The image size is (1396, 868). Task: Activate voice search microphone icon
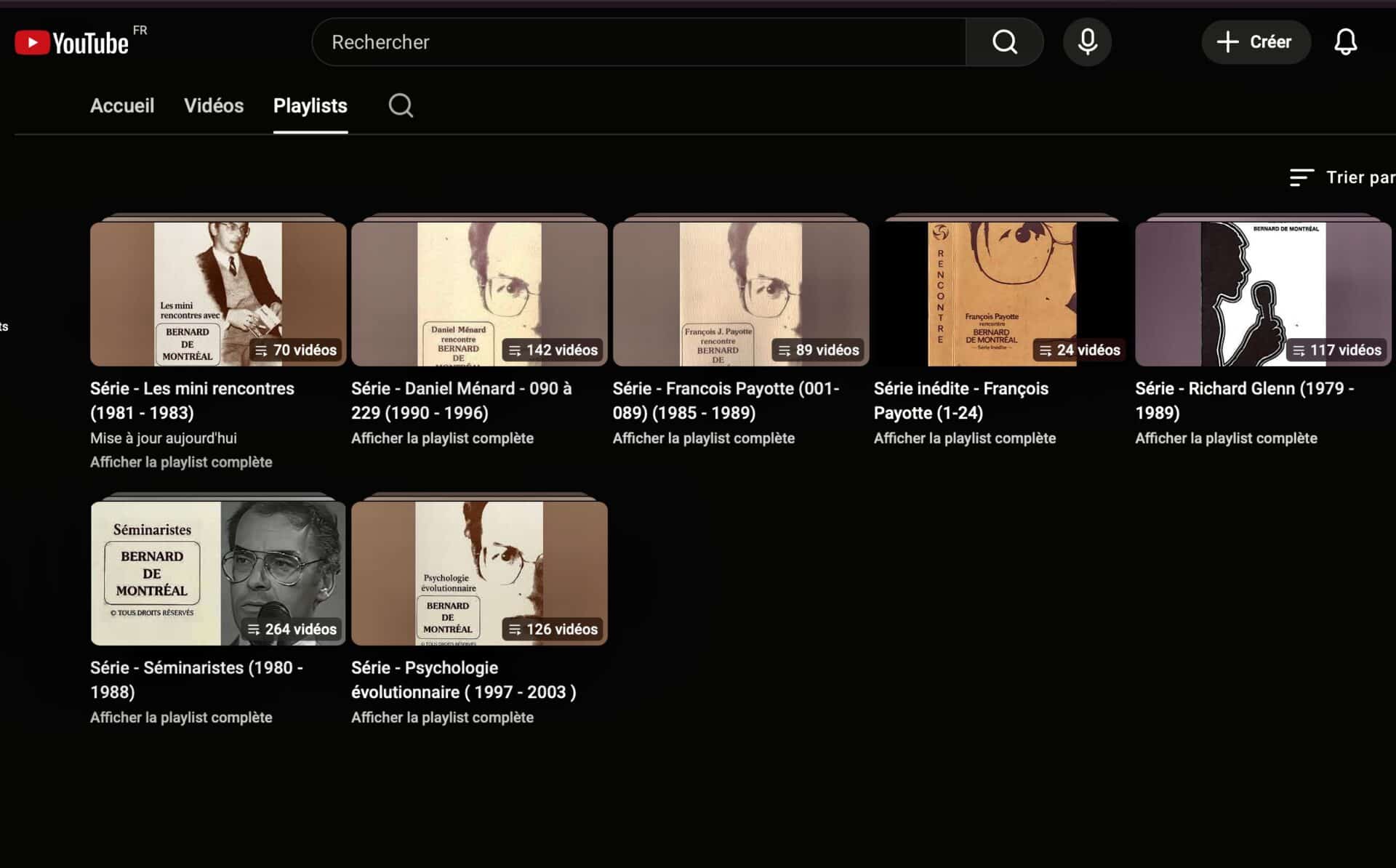click(1087, 42)
